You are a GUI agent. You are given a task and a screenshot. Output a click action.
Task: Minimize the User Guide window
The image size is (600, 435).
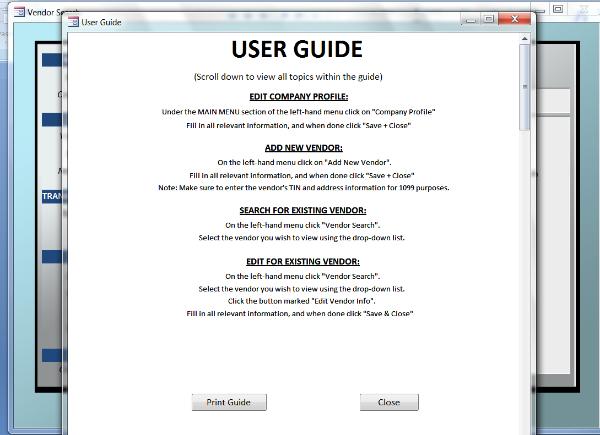point(469,19)
